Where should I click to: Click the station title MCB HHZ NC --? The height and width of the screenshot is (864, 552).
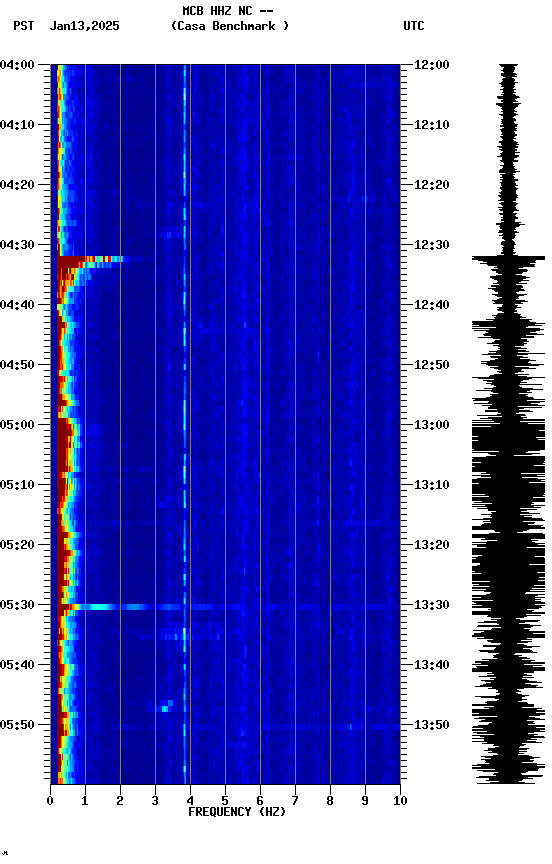tap(228, 10)
